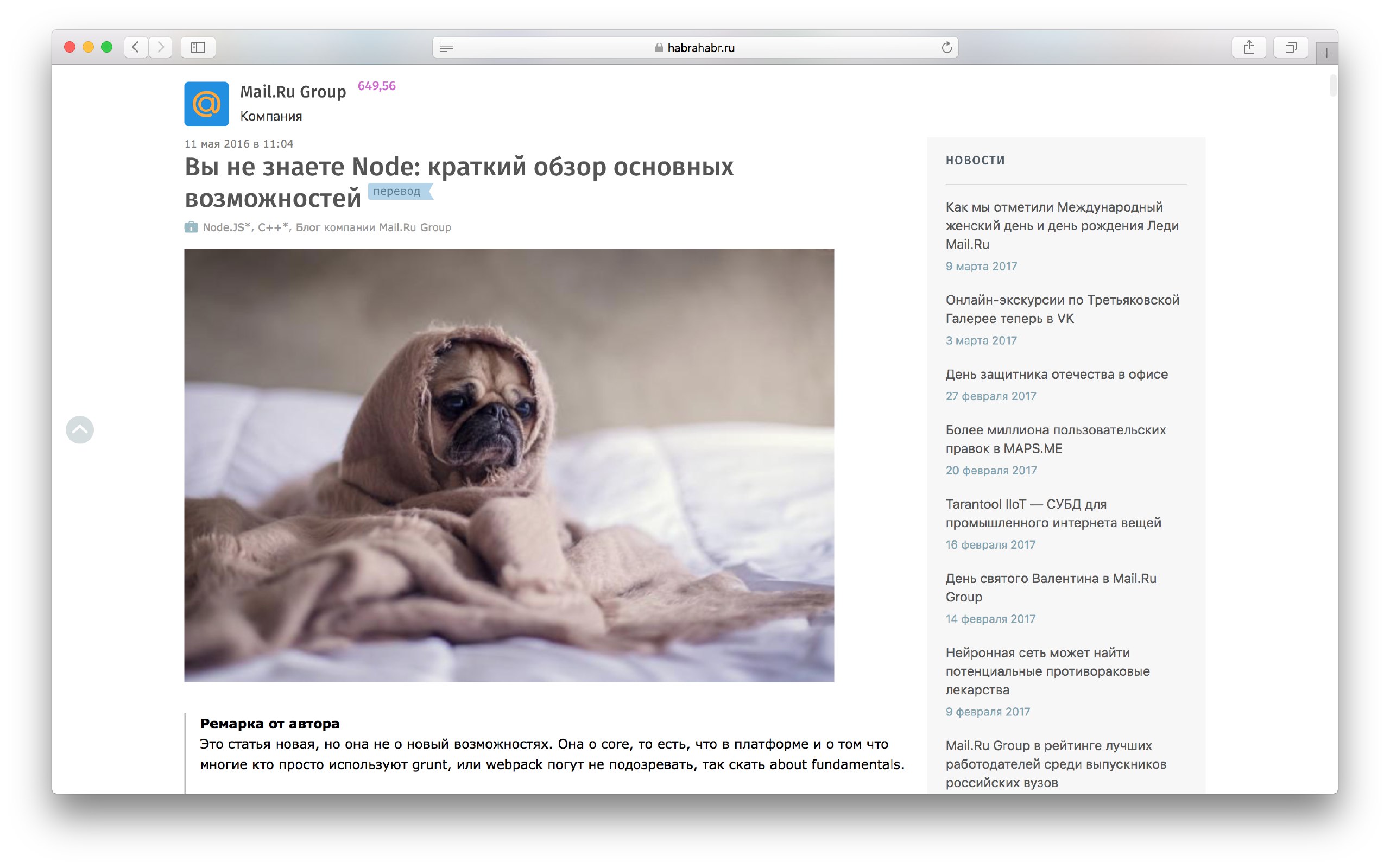
Task: Open news about рейтинге лучших работодателей
Action: click(x=1056, y=764)
